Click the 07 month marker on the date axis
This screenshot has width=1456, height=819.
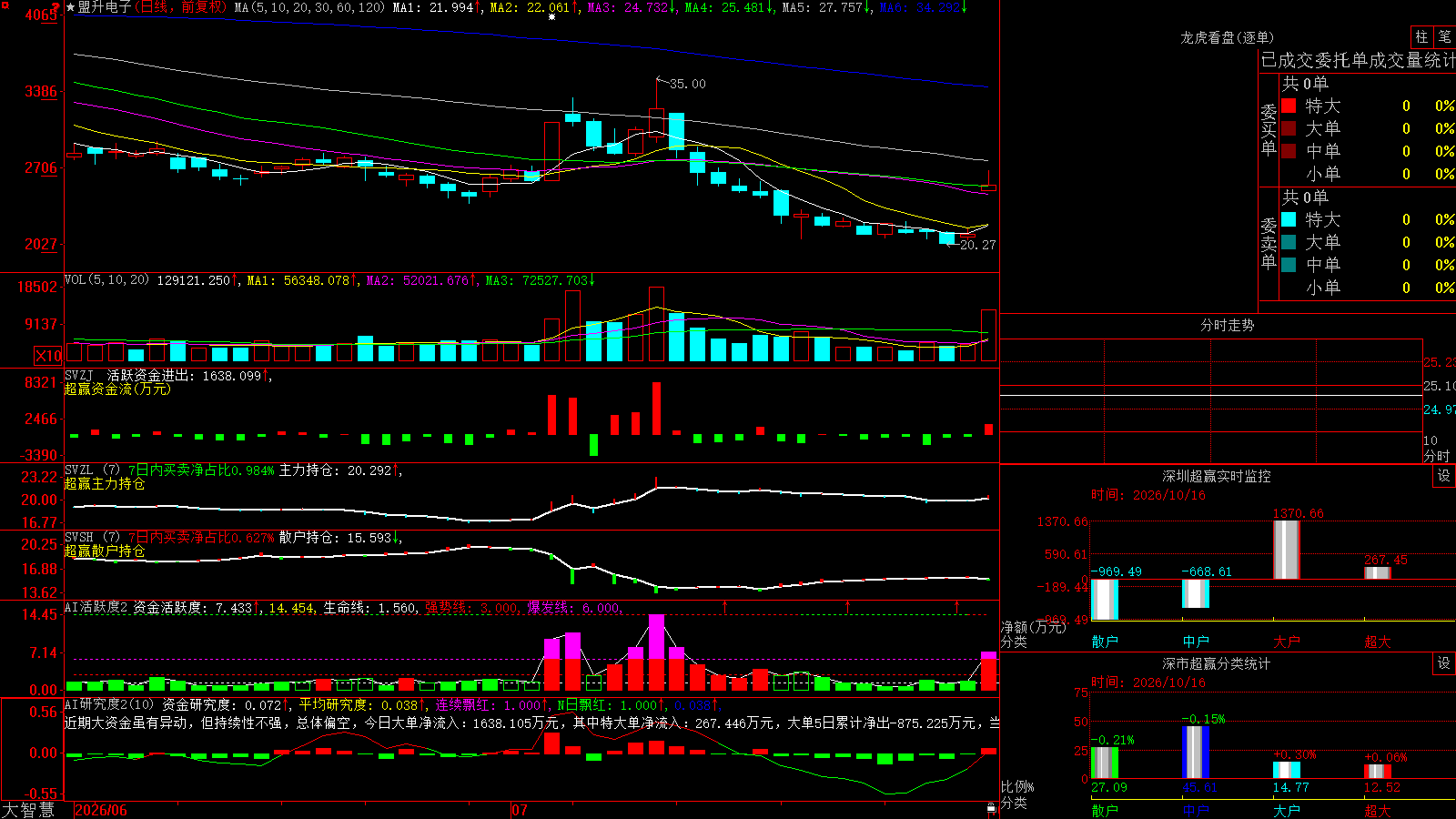[520, 810]
